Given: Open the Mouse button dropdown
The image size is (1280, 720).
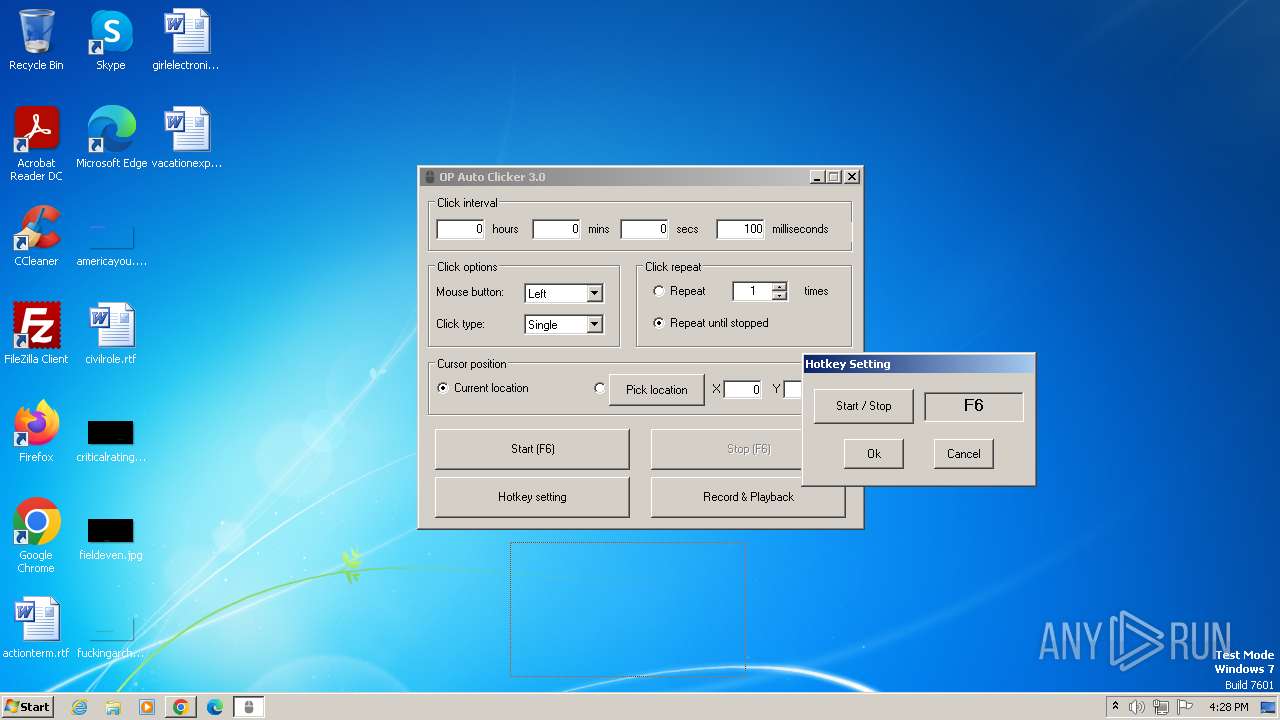Looking at the screenshot, I should 595,294.
